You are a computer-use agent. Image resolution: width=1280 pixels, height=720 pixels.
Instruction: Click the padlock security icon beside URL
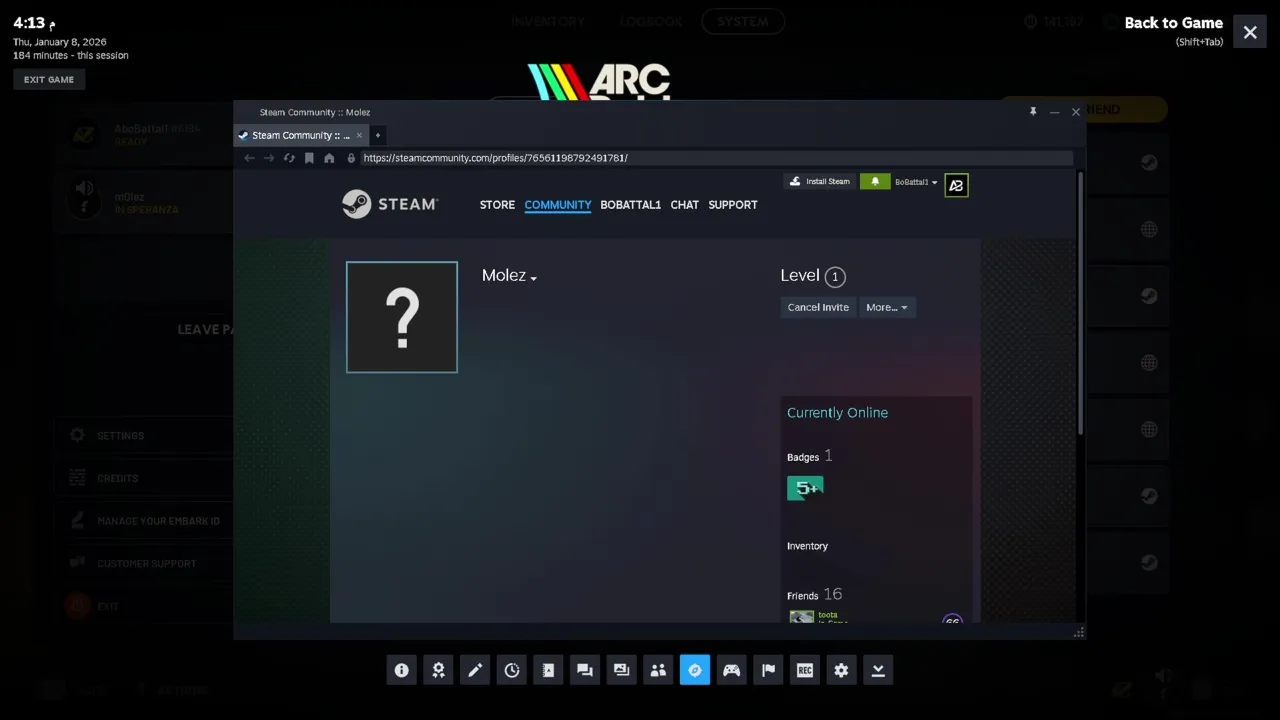pyautogui.click(x=351, y=158)
